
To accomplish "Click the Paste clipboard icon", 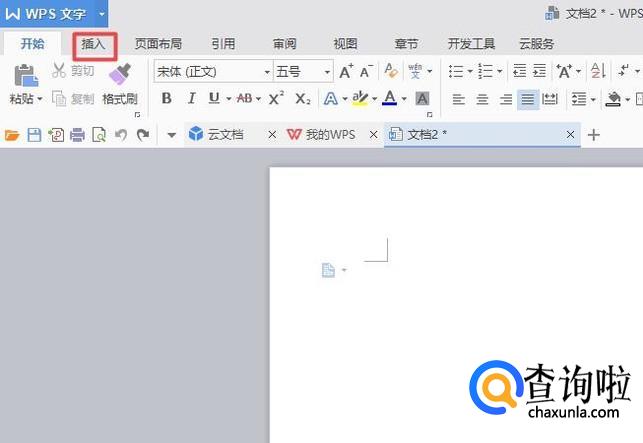I will [25, 75].
